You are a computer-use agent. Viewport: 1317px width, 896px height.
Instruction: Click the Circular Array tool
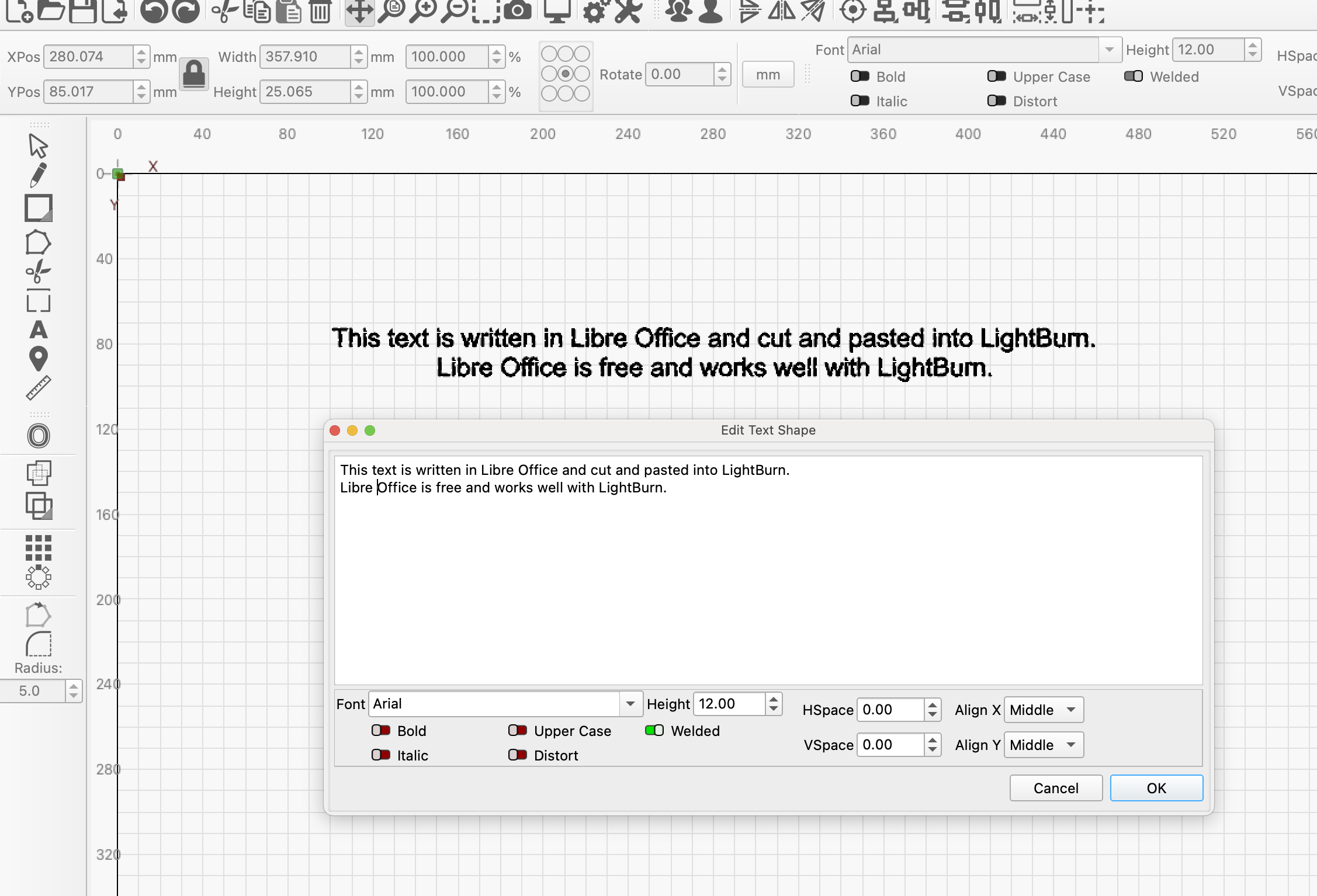point(39,577)
